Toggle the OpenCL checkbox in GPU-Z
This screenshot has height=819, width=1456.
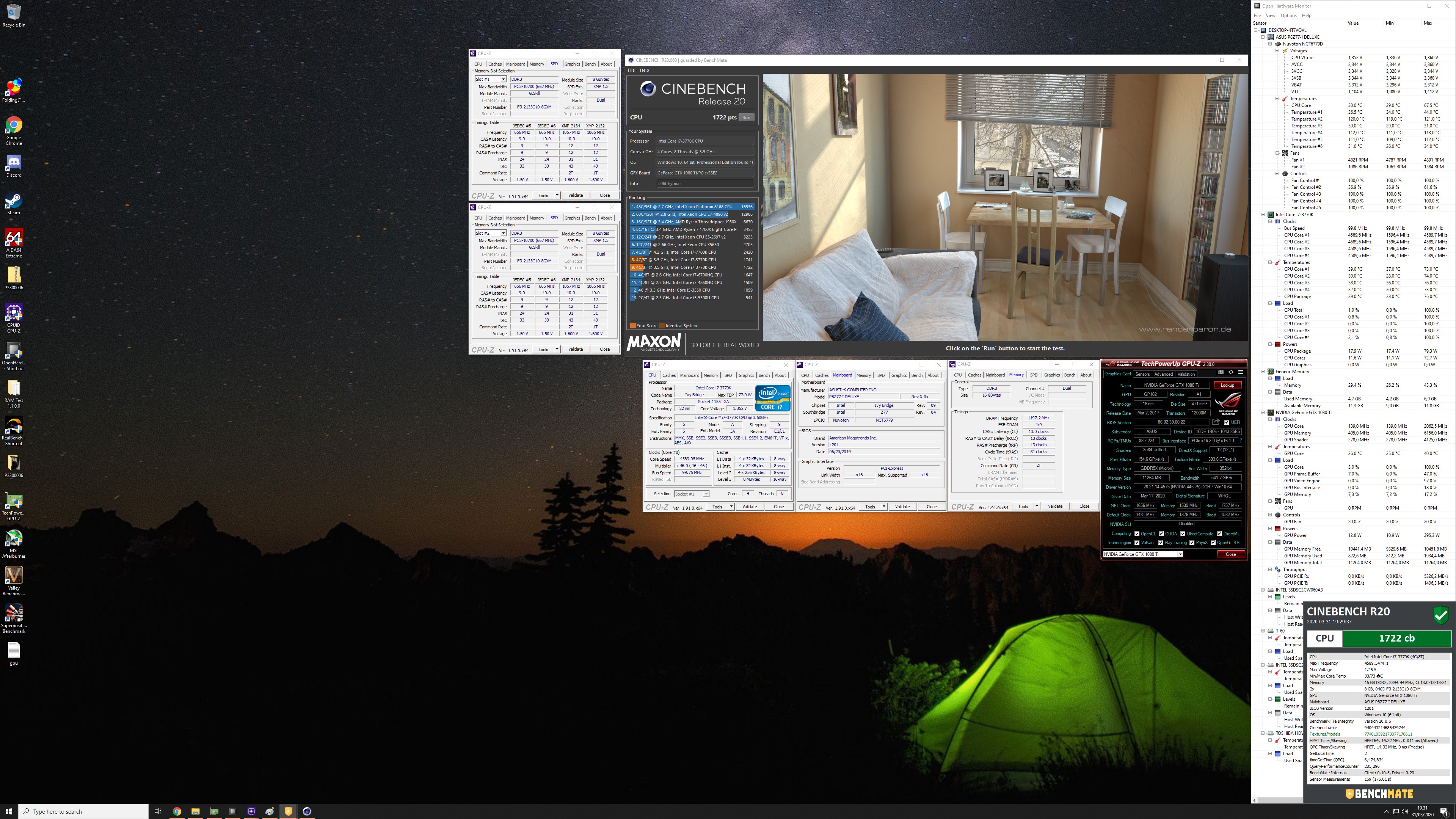click(1137, 533)
